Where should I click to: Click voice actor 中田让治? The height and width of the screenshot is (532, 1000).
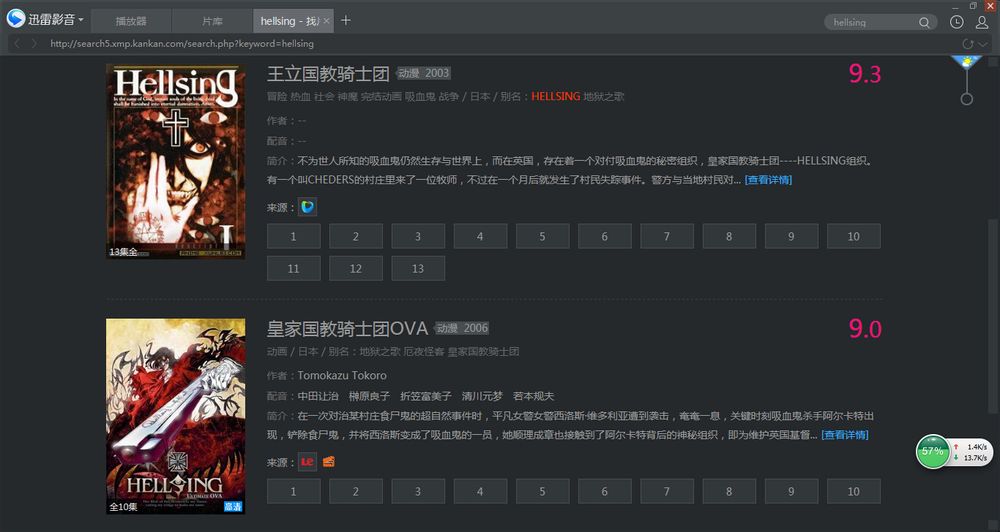click(318, 396)
